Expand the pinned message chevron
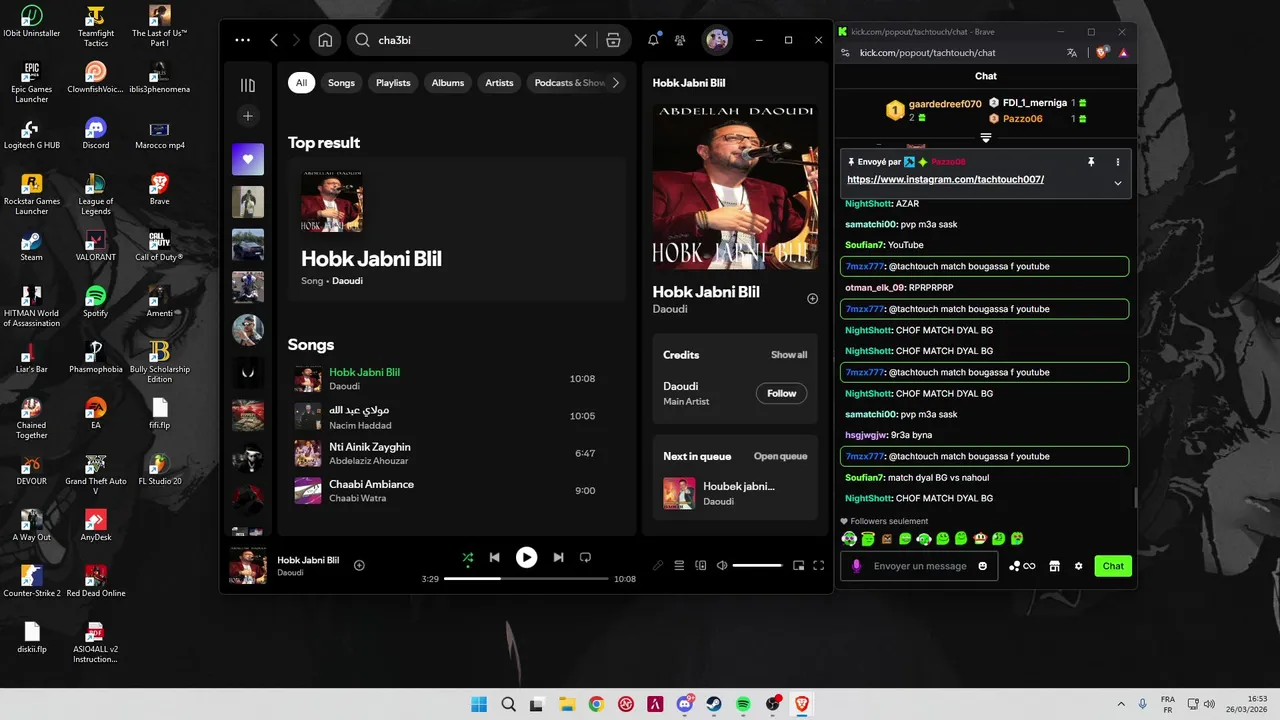The height and width of the screenshot is (720, 1280). click(x=1117, y=183)
